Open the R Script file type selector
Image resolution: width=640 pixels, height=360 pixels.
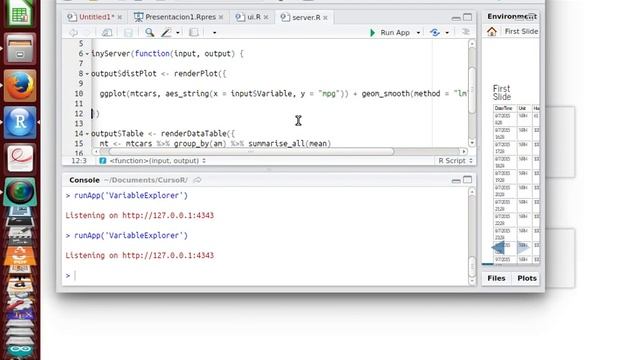pyautogui.click(x=455, y=161)
